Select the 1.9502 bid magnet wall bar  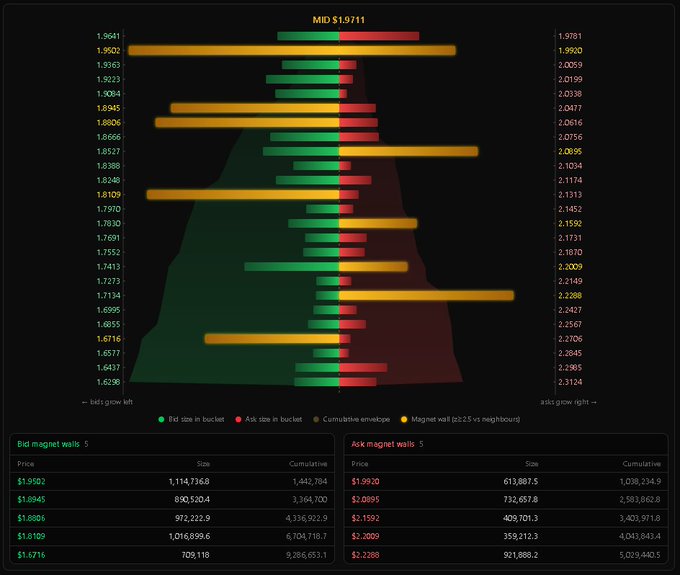(234, 51)
